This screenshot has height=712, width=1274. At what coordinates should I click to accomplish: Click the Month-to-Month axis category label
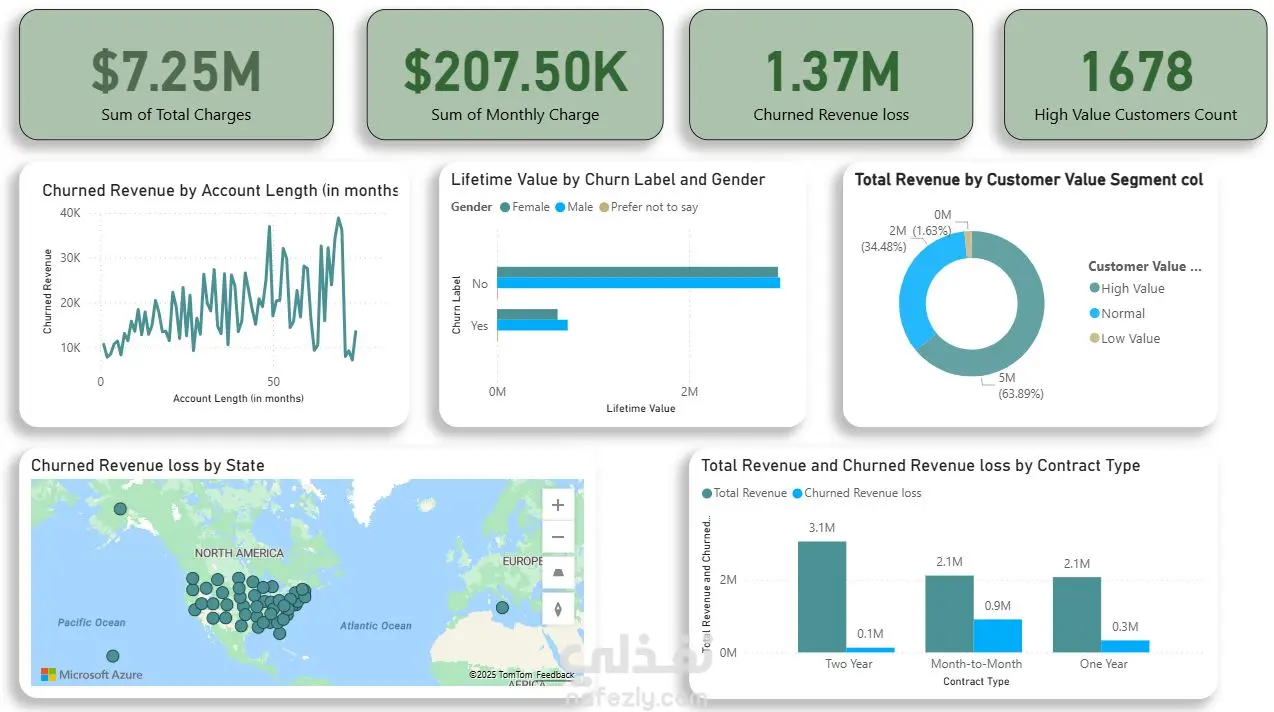(x=974, y=664)
